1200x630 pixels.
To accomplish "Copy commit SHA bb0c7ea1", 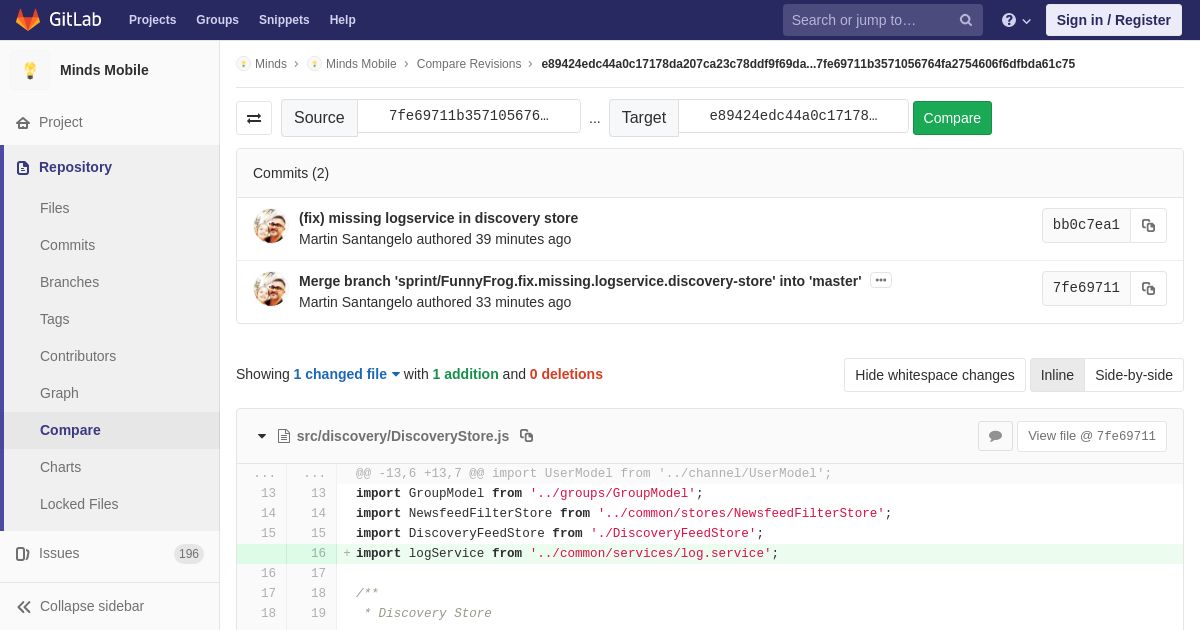I will (x=1148, y=225).
